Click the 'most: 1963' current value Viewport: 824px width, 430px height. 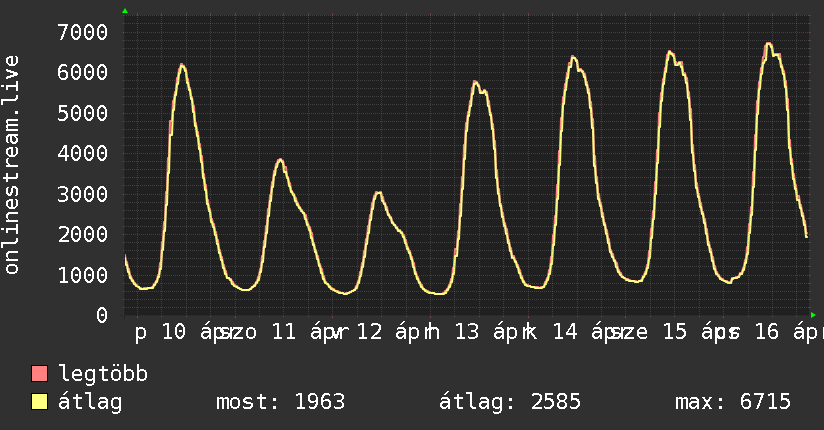click(281, 402)
